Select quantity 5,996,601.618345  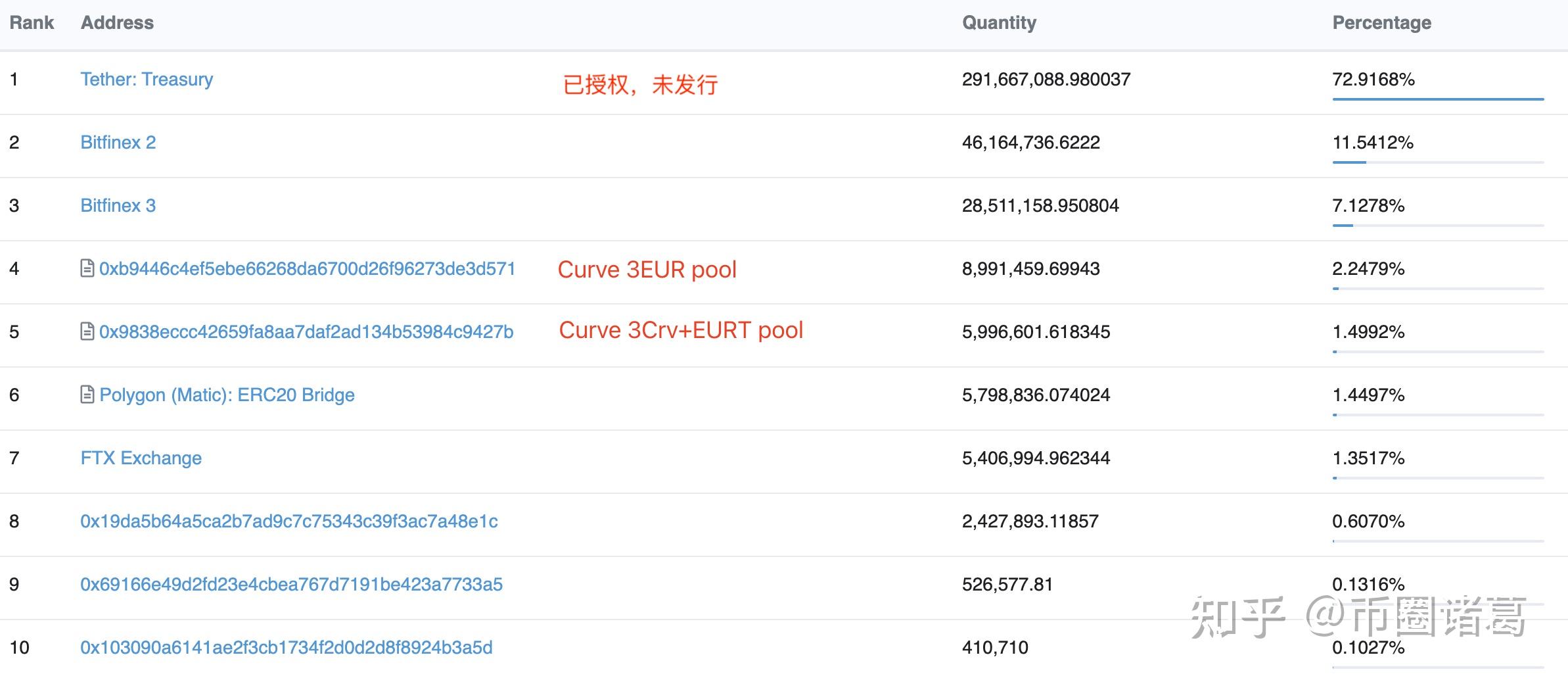pos(1036,332)
